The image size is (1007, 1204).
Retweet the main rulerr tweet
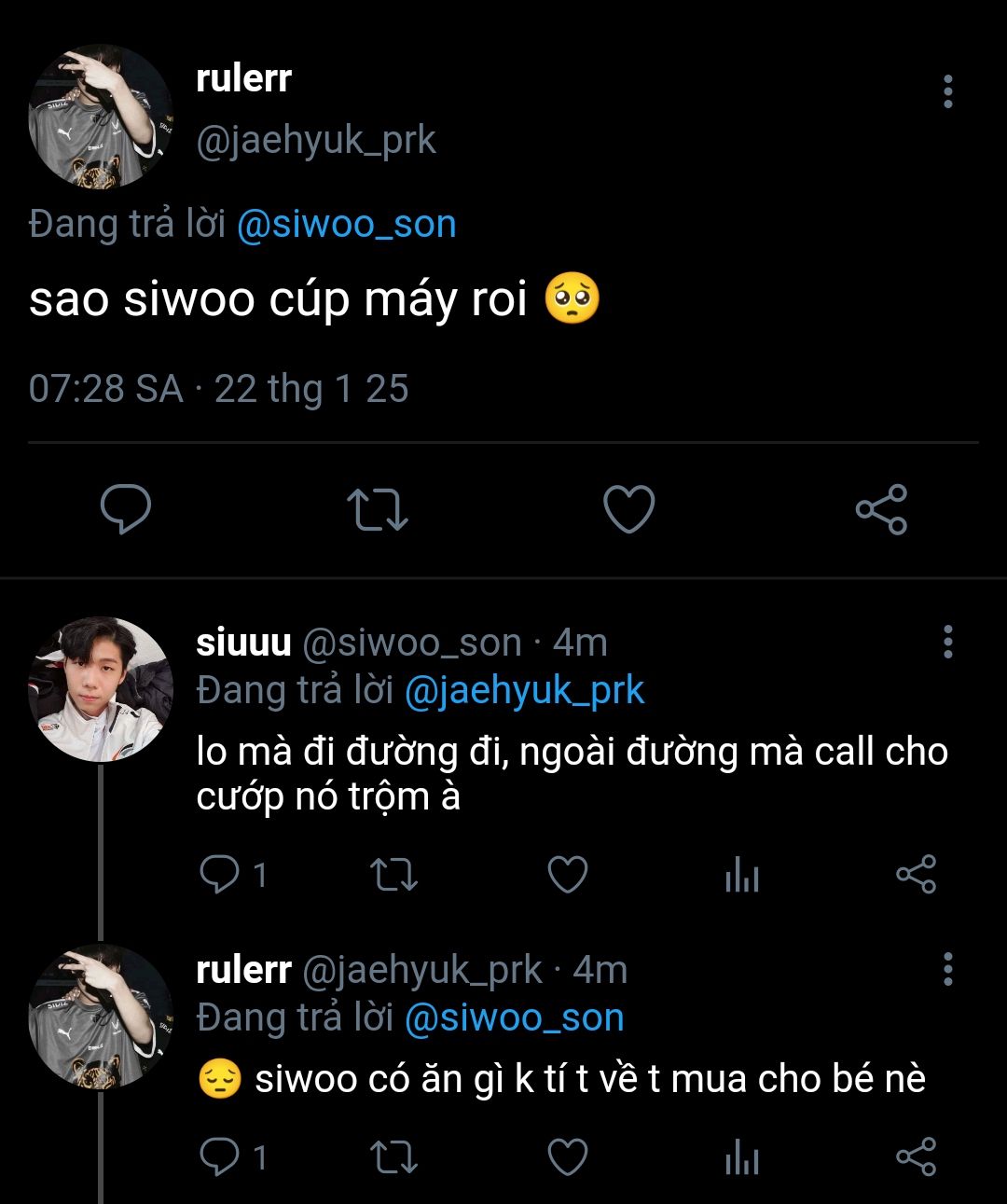click(377, 510)
